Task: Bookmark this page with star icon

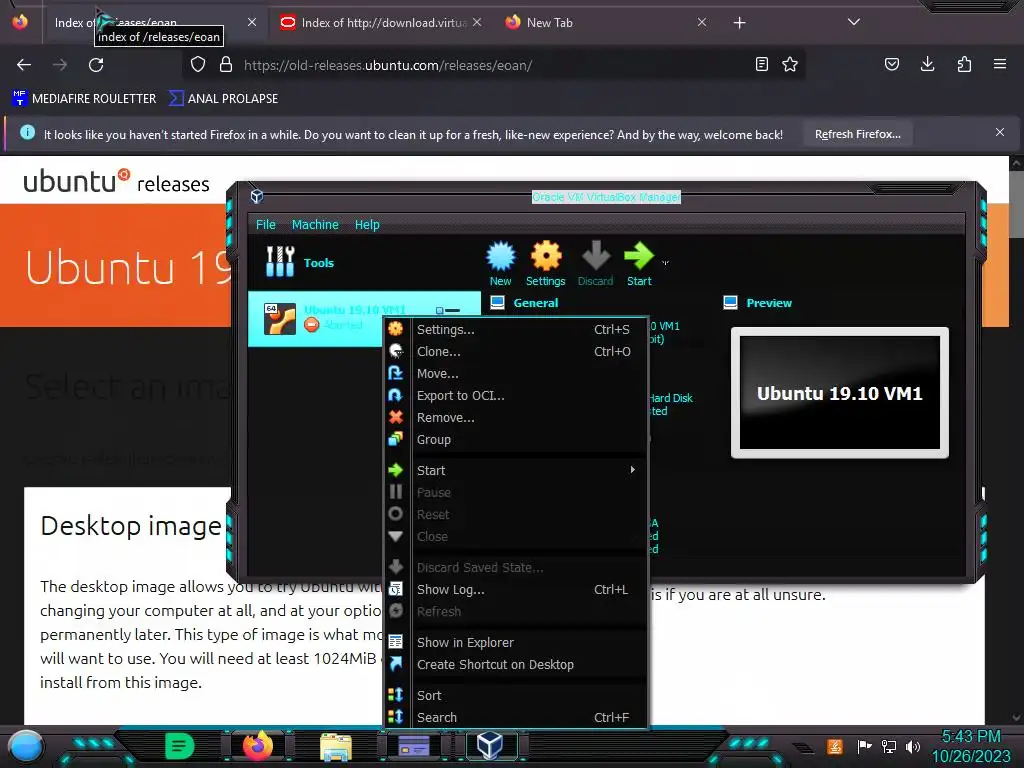Action: [x=790, y=64]
